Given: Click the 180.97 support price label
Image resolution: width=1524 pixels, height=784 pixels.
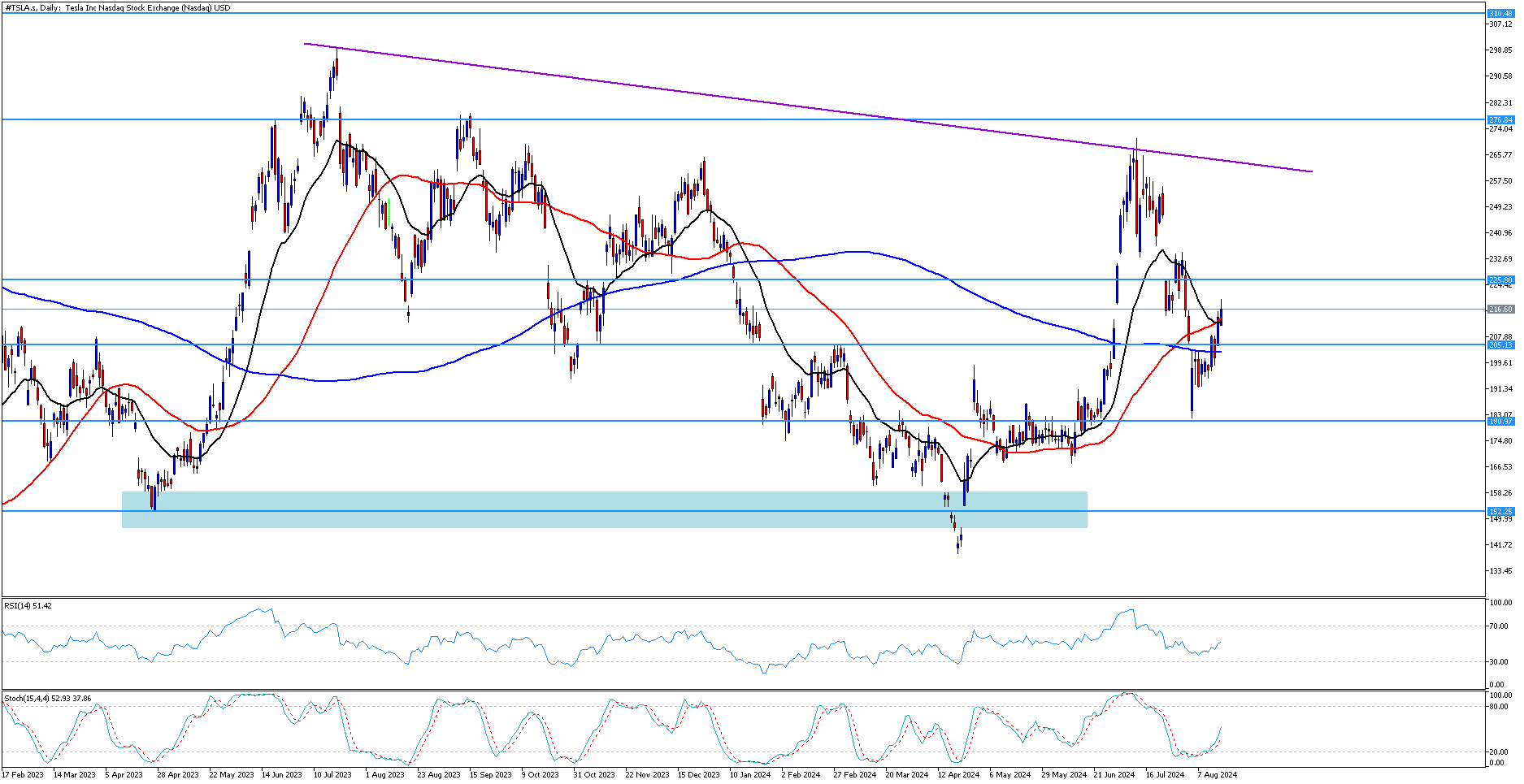Looking at the screenshot, I should coord(1500,422).
